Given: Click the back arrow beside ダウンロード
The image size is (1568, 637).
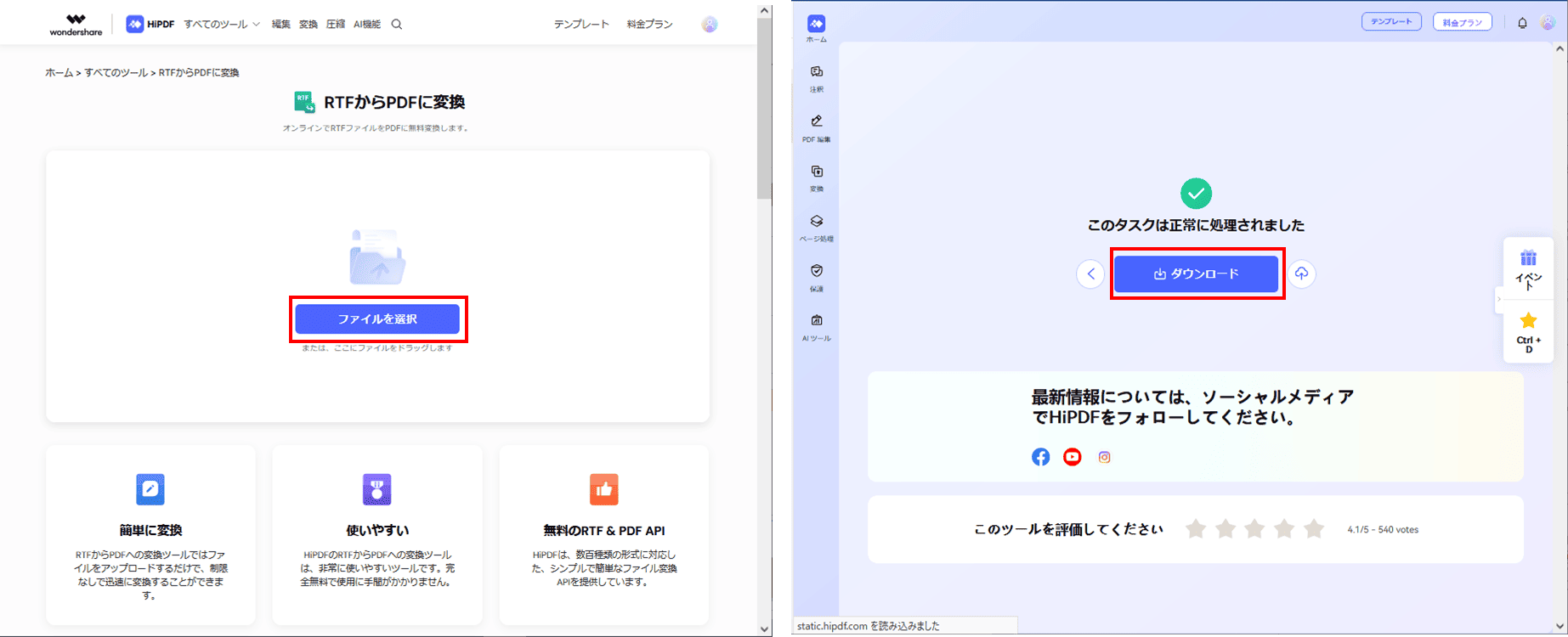Looking at the screenshot, I should [1090, 274].
